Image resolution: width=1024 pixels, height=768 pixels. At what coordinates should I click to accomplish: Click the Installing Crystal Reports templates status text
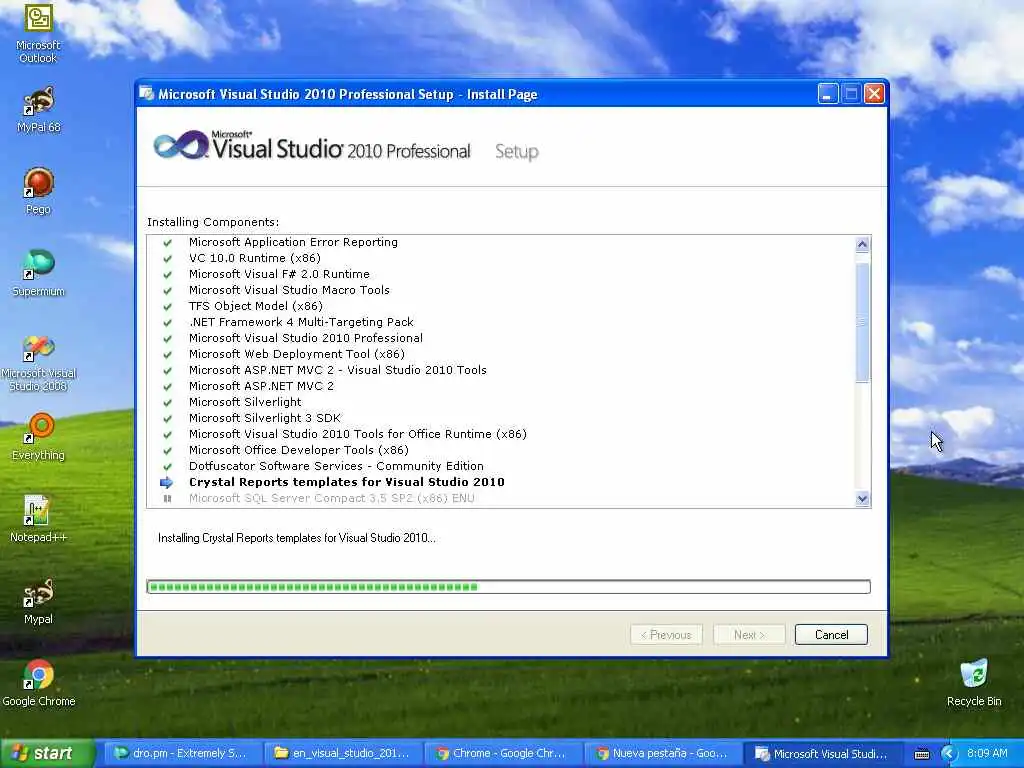(x=296, y=538)
